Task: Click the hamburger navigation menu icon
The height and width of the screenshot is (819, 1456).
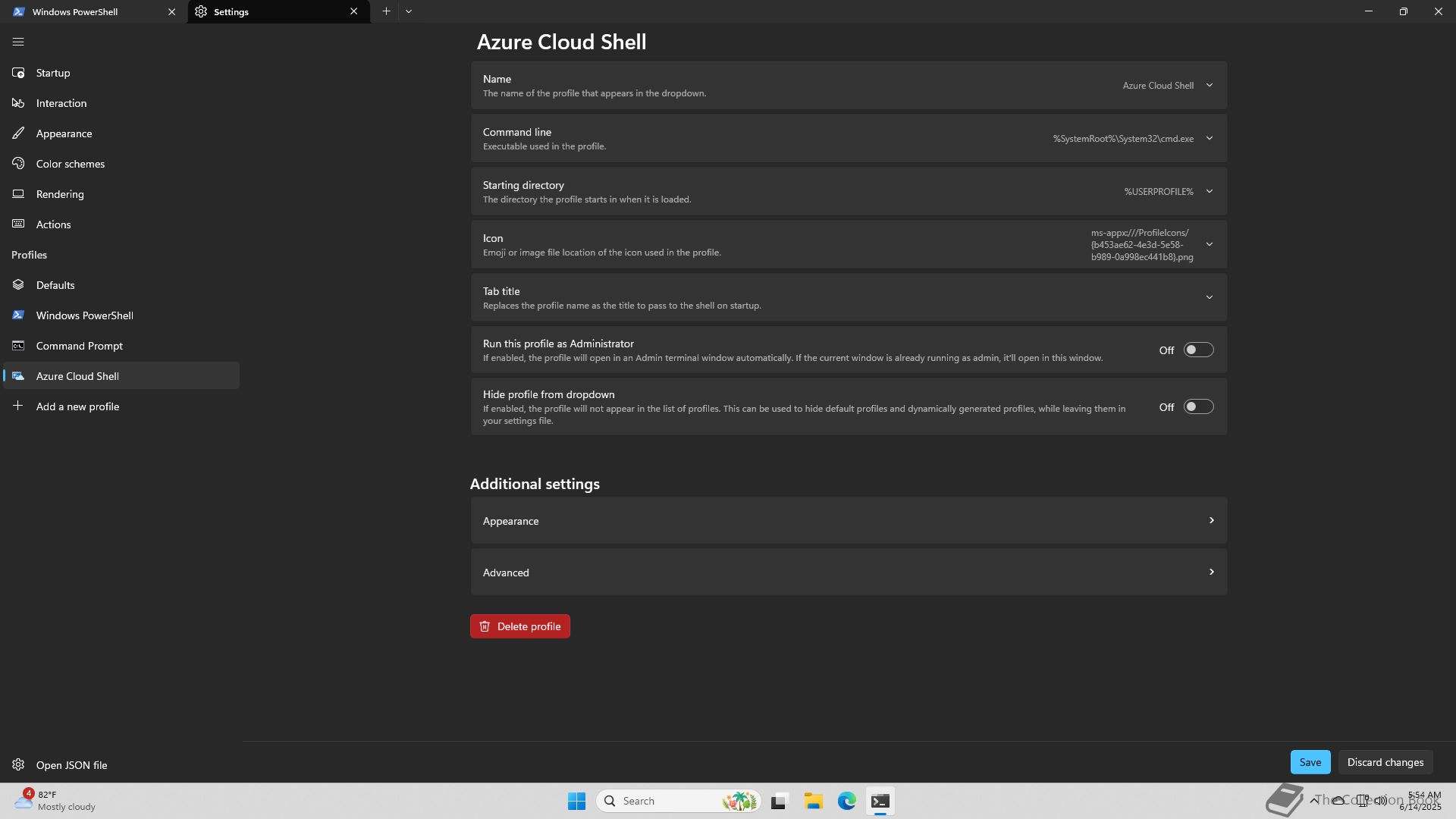Action: [x=18, y=42]
